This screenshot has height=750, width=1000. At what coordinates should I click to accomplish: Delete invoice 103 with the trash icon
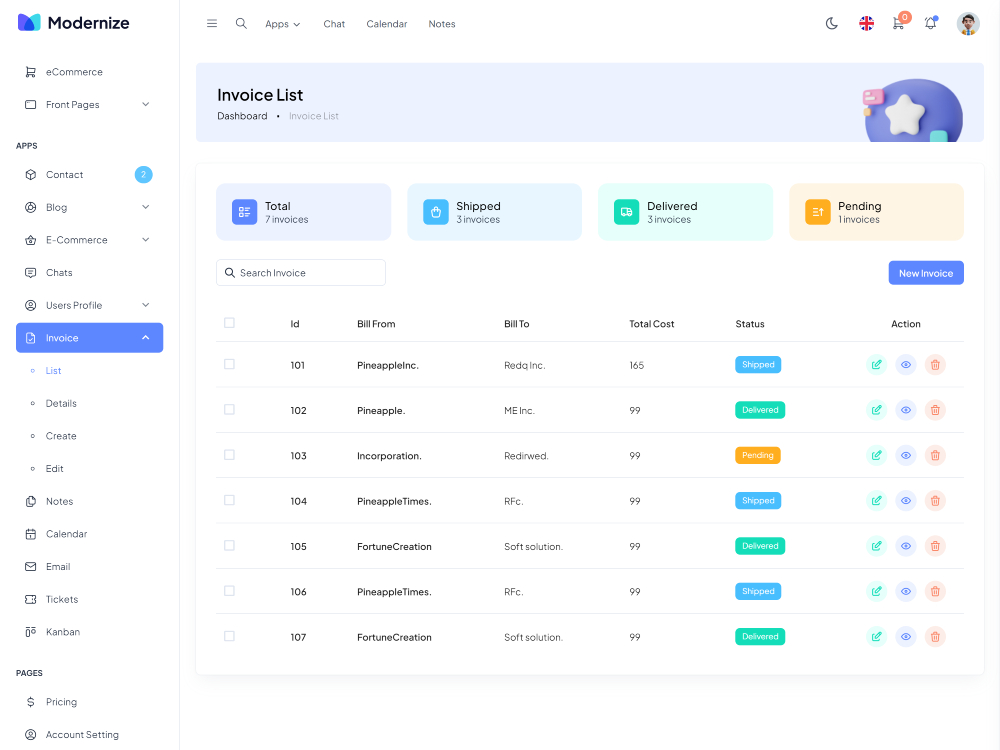click(934, 456)
